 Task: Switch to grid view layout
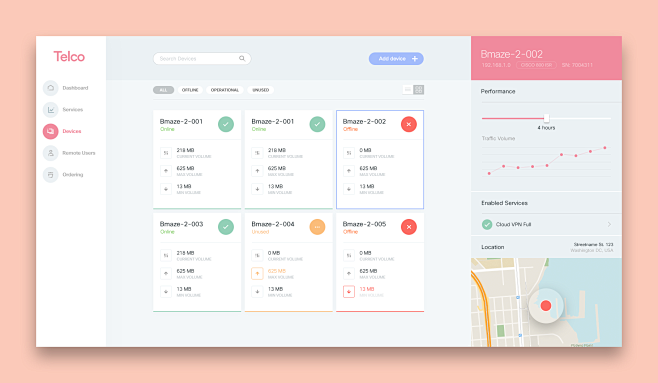pyautogui.click(x=418, y=89)
